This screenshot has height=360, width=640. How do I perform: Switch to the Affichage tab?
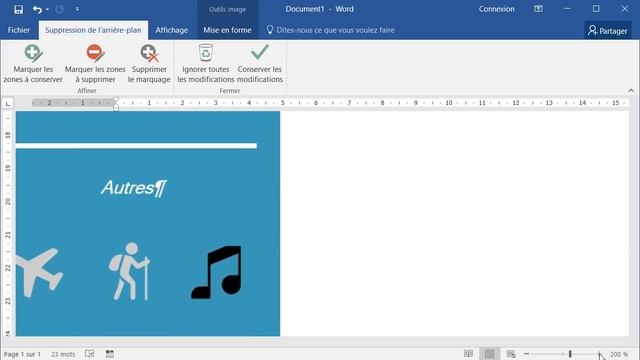tap(171, 30)
